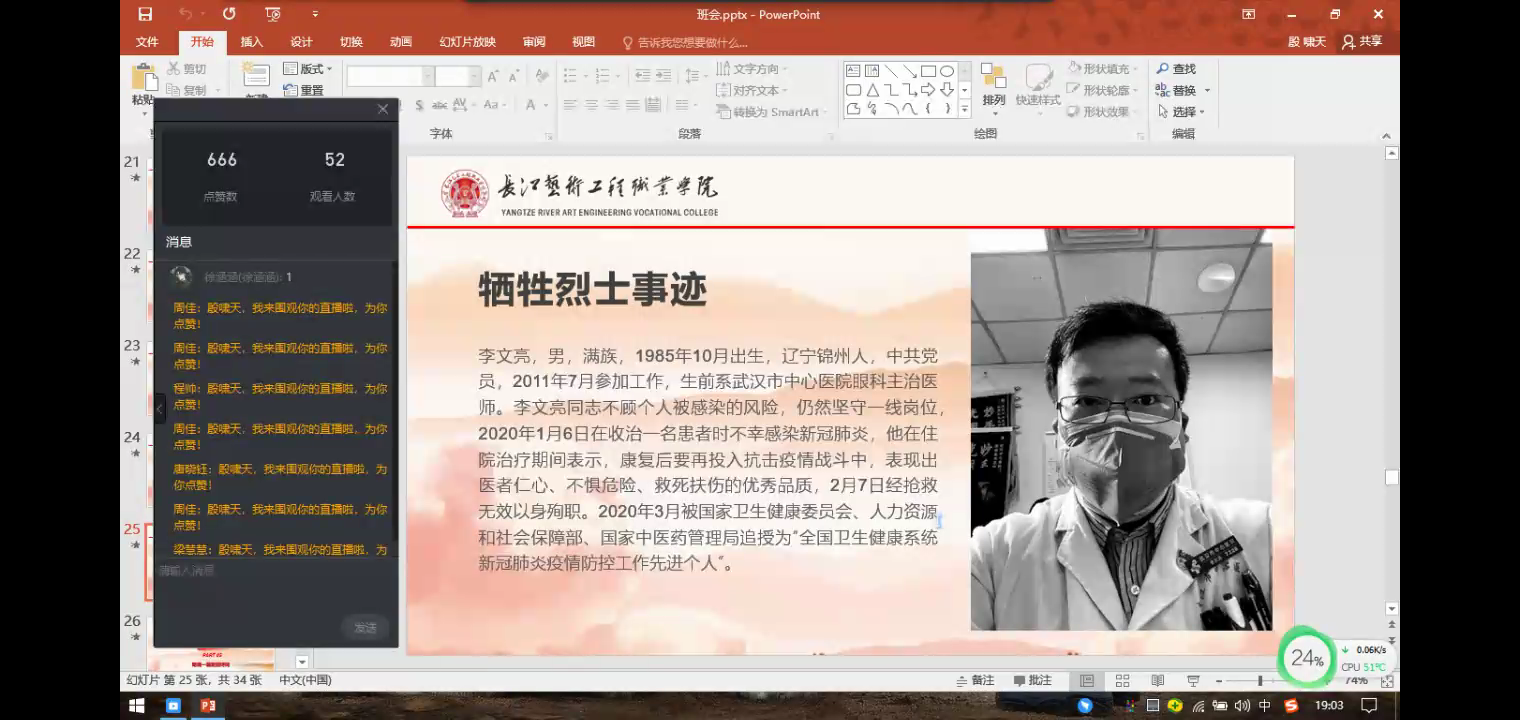Click the Decrease Indent icon
1520x720 pixels.
tap(643, 76)
